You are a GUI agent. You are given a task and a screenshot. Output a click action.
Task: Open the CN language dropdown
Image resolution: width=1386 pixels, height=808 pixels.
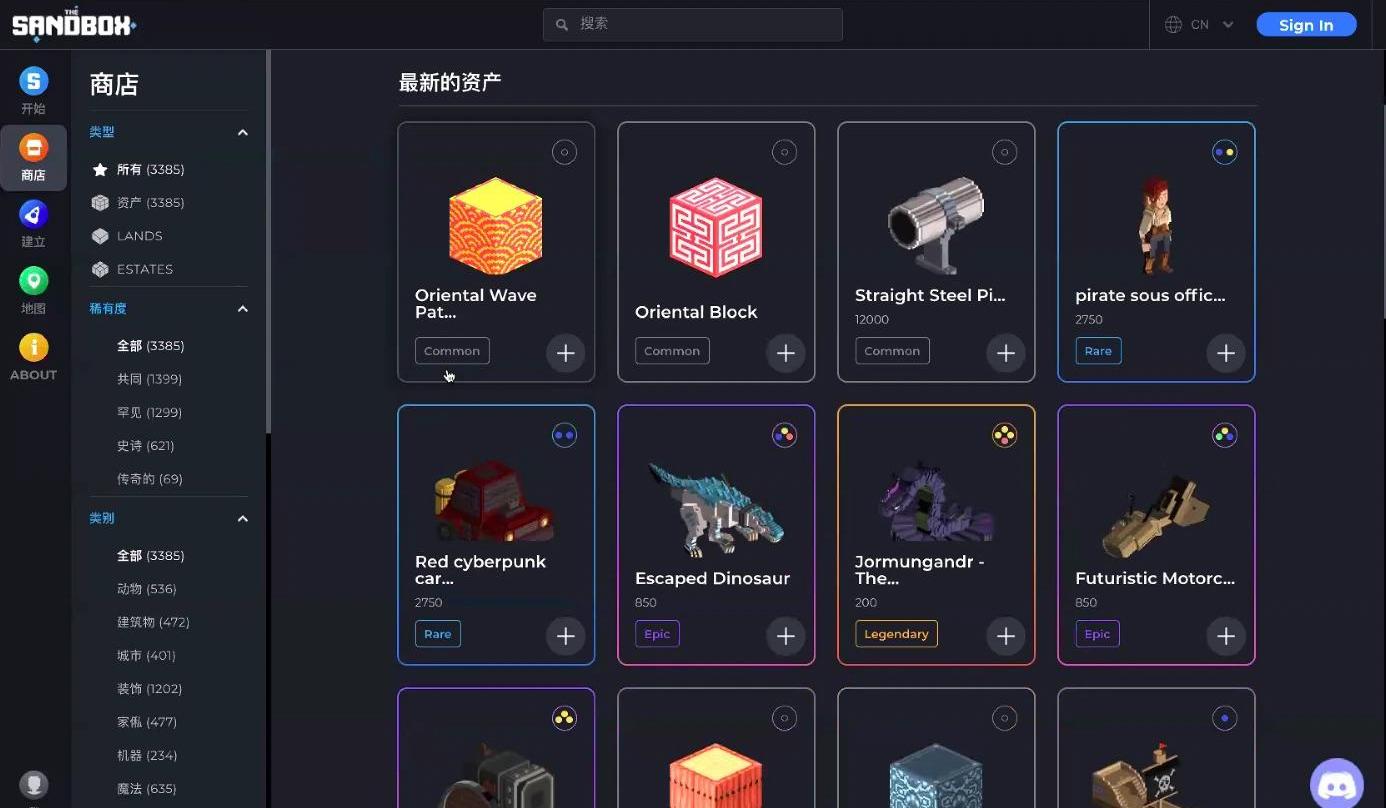(x=1212, y=25)
